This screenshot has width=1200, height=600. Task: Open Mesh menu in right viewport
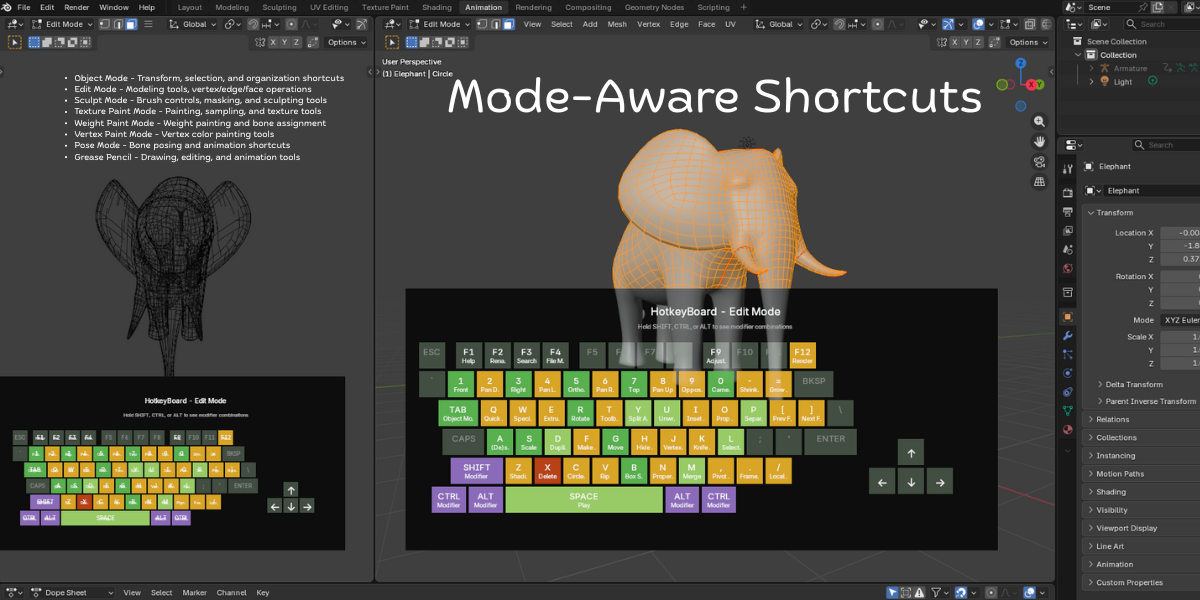pos(618,24)
